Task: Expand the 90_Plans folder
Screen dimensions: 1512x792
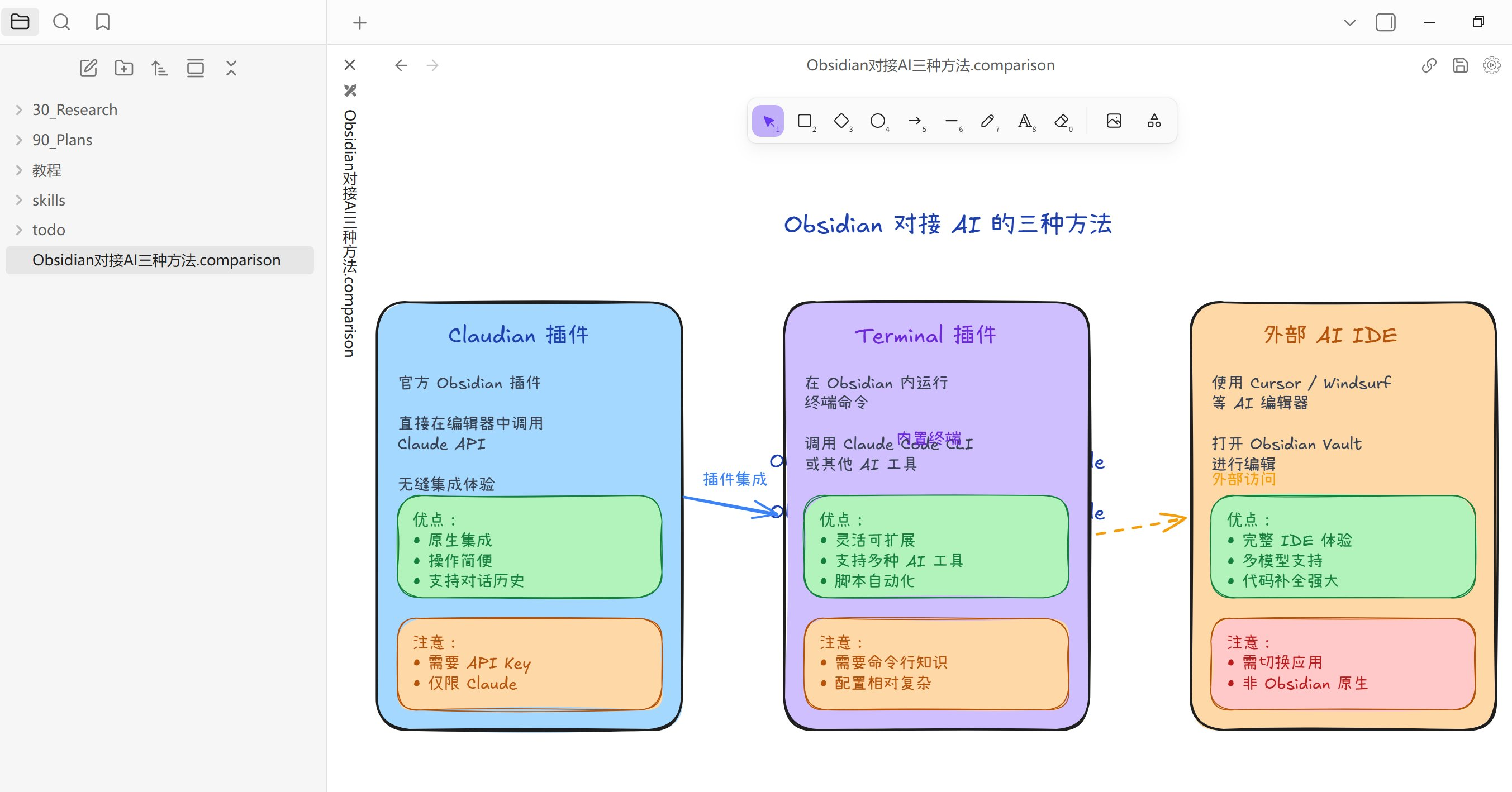Action: 62,140
